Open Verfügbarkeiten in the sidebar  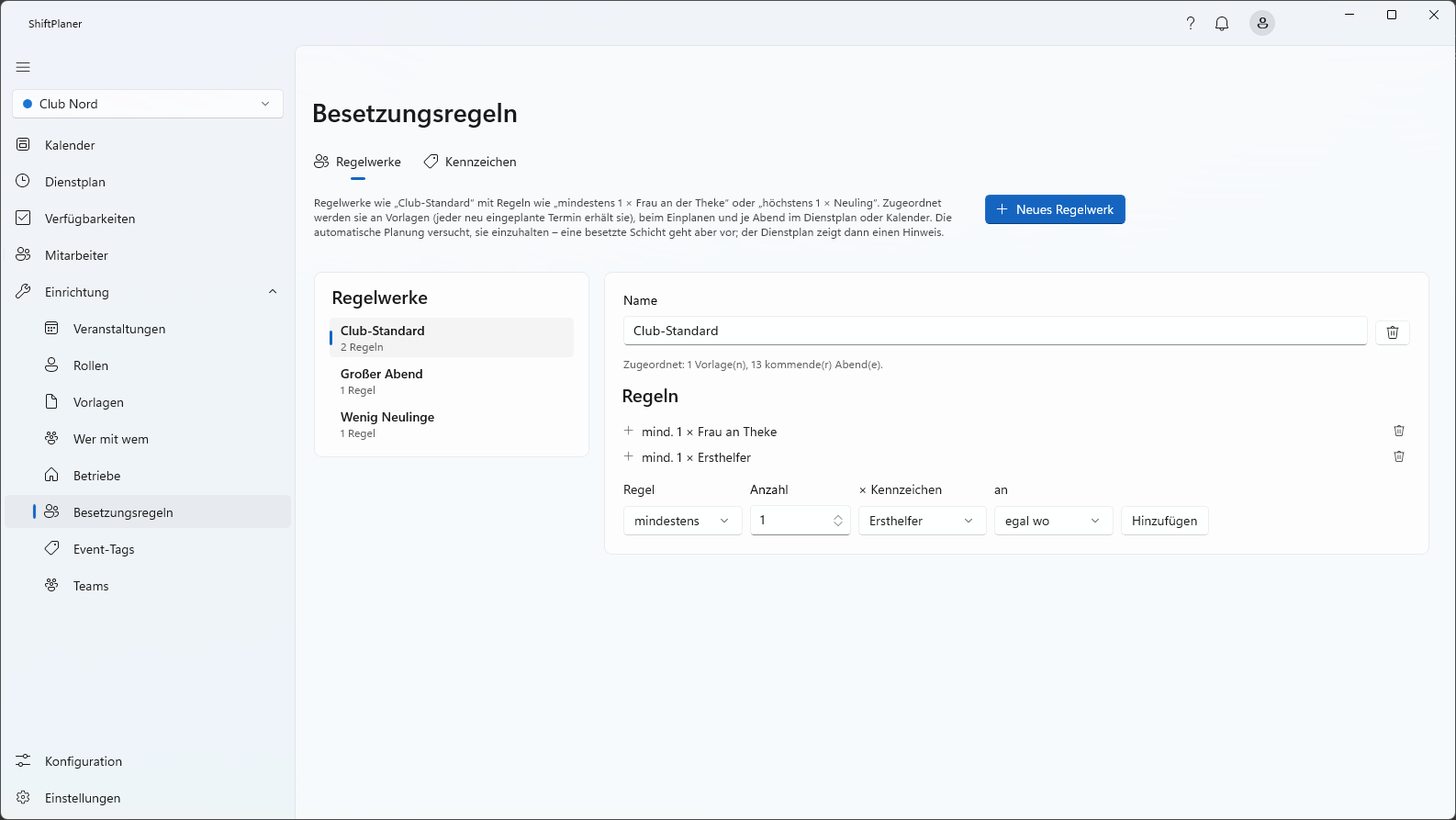148,219
